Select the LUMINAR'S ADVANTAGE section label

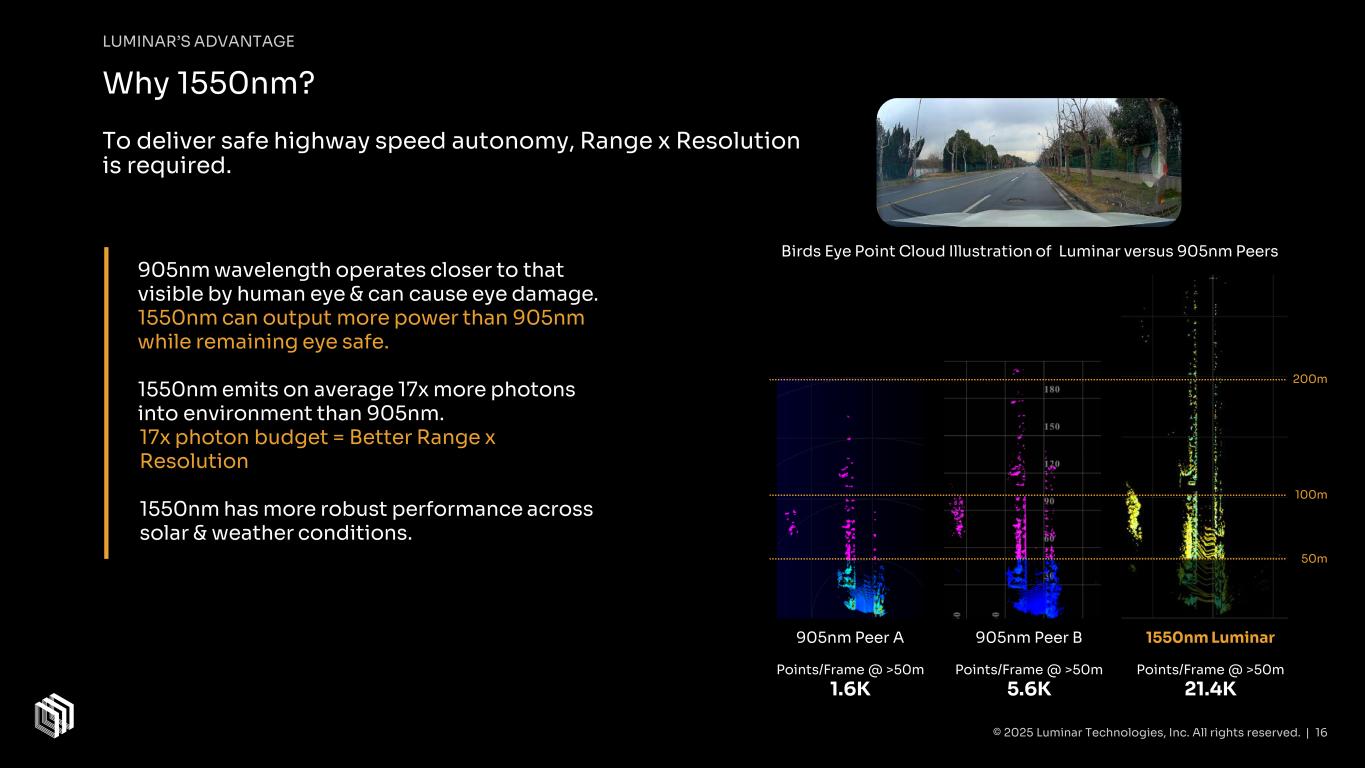(198, 41)
